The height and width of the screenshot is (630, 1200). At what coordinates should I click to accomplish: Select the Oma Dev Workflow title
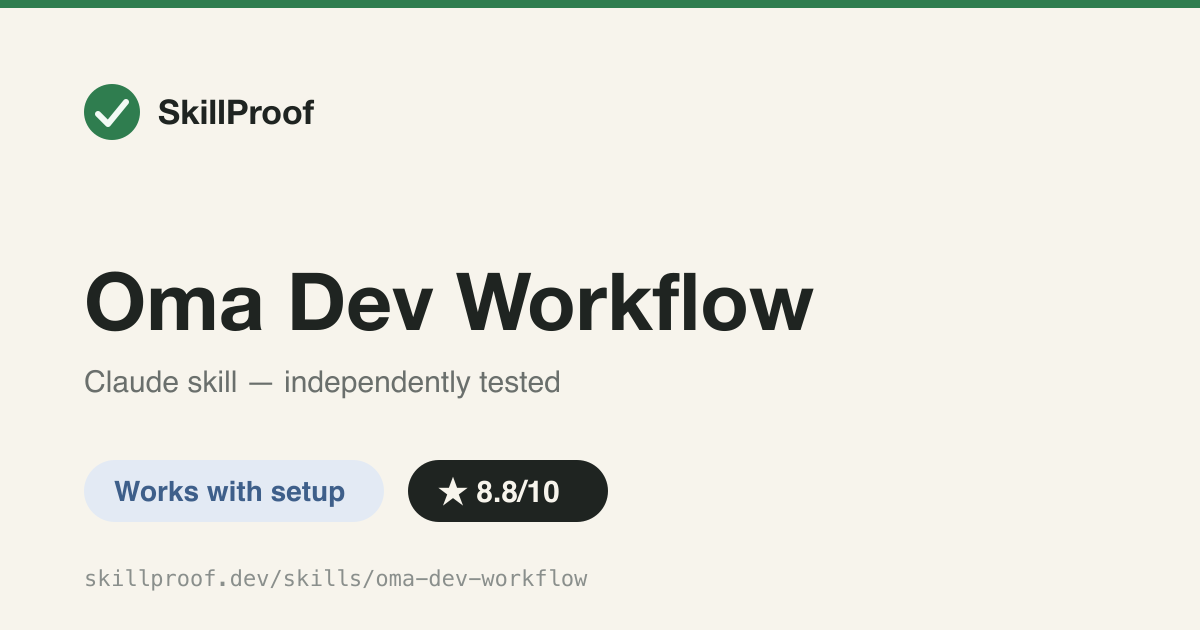point(449,303)
